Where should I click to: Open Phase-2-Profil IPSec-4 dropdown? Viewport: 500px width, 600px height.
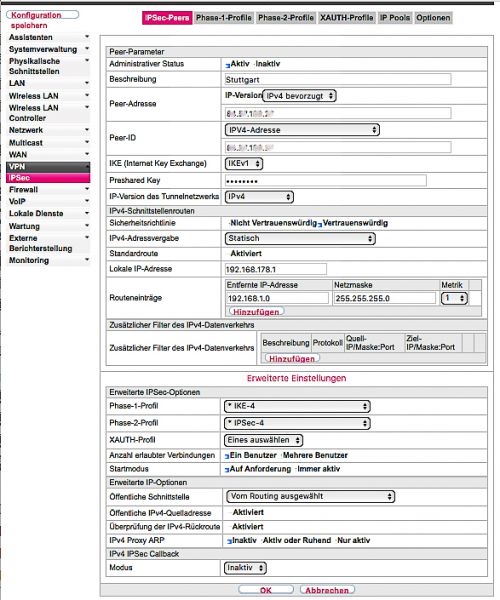click(x=297, y=423)
